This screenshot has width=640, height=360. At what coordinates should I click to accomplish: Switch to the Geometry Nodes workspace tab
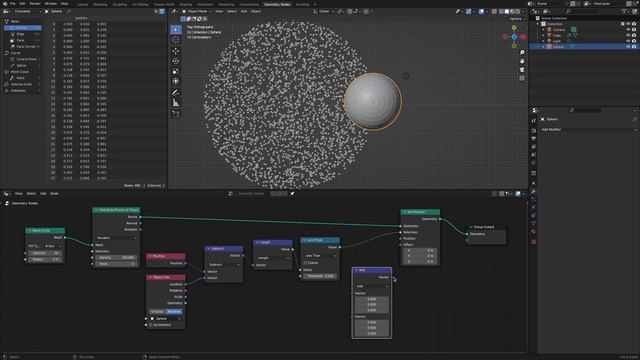[278, 4]
